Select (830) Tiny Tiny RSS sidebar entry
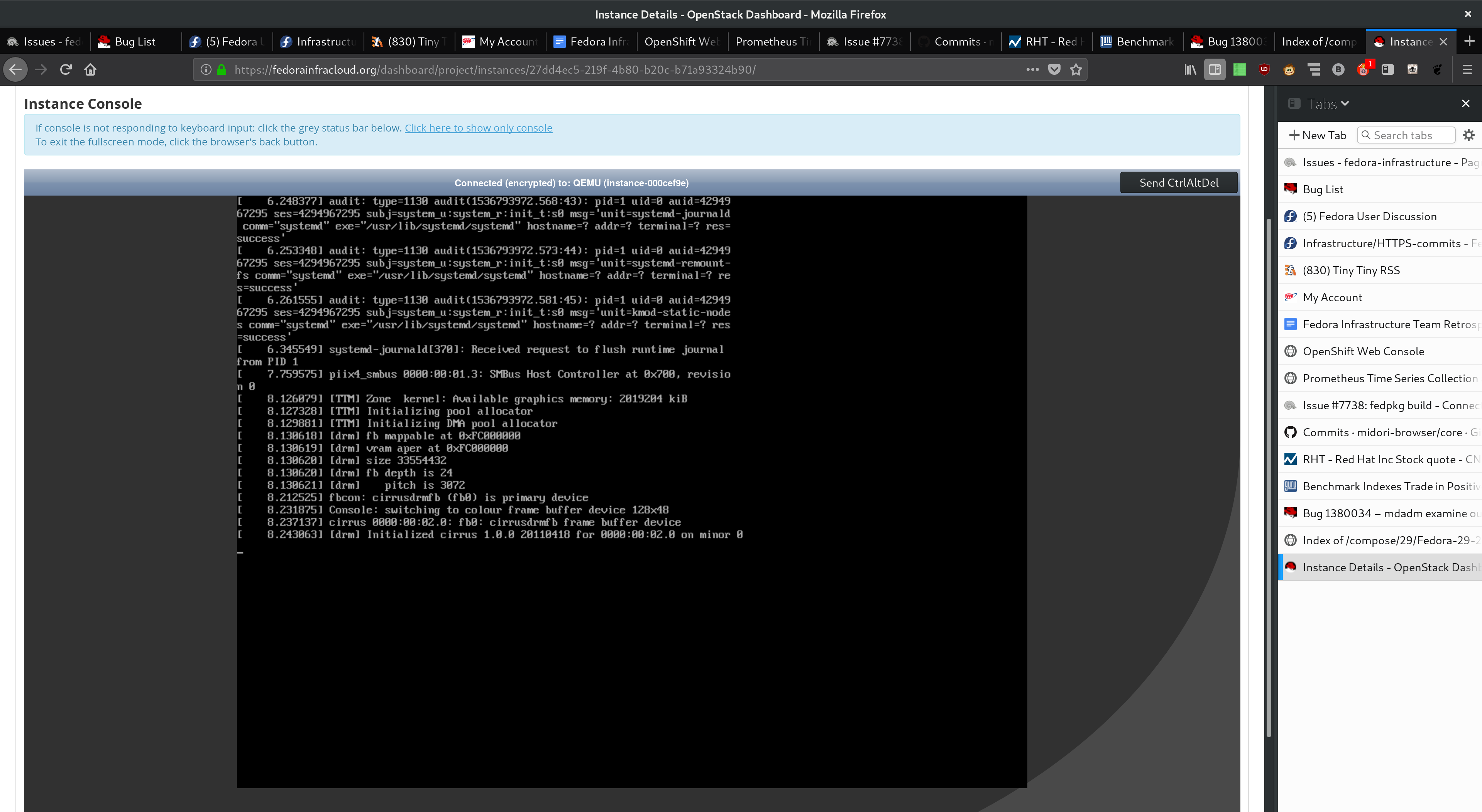 coord(1380,270)
